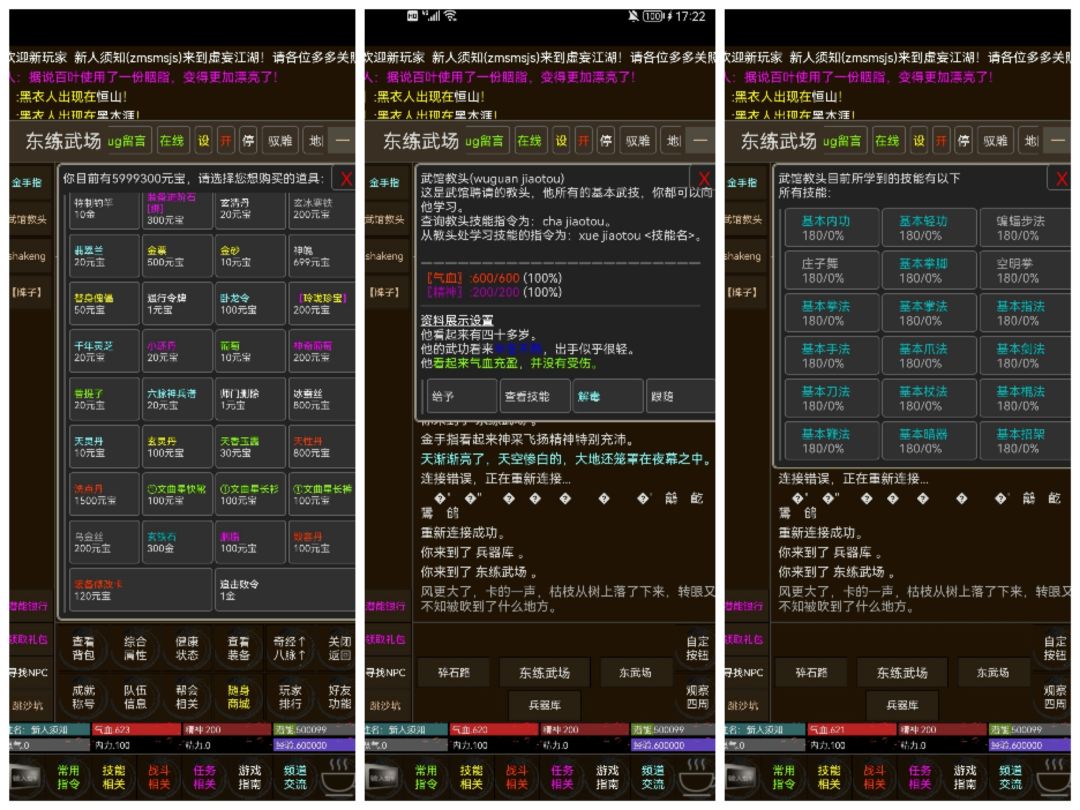
Task: Open 频道交流 tab in the skills list screenshot
Action: pyautogui.click(x=1010, y=777)
